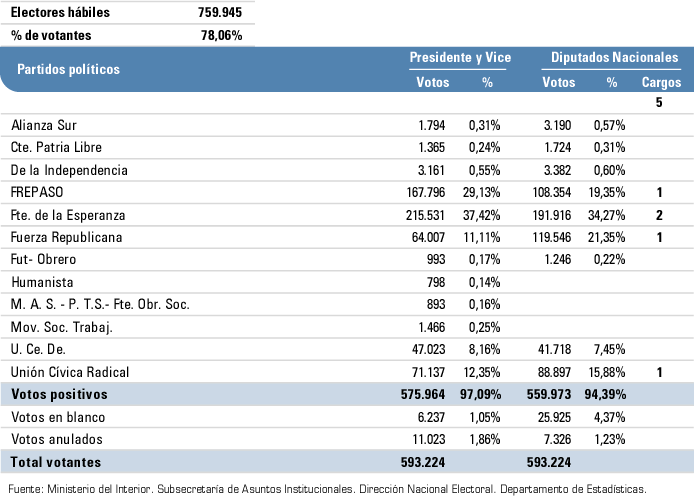Click the Humanista party row label
Image resolution: width=694 pixels, height=498 pixels.
click(41, 282)
